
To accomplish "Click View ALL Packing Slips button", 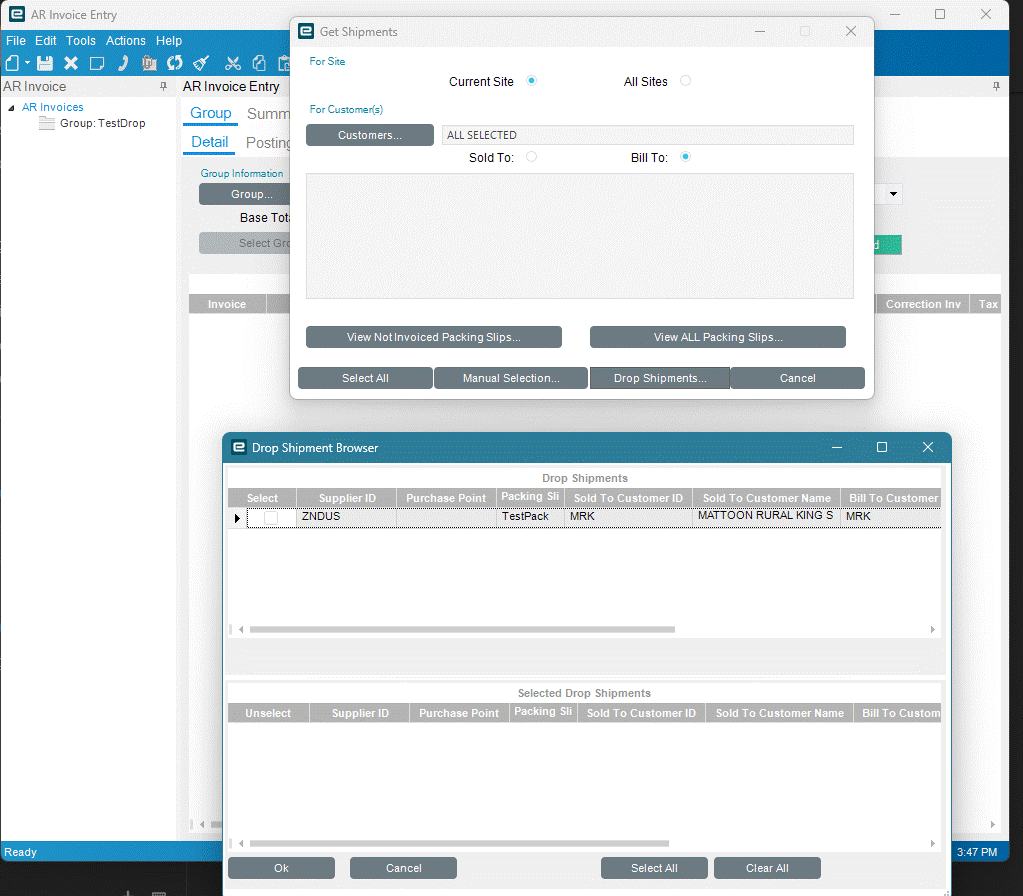I will click(718, 337).
